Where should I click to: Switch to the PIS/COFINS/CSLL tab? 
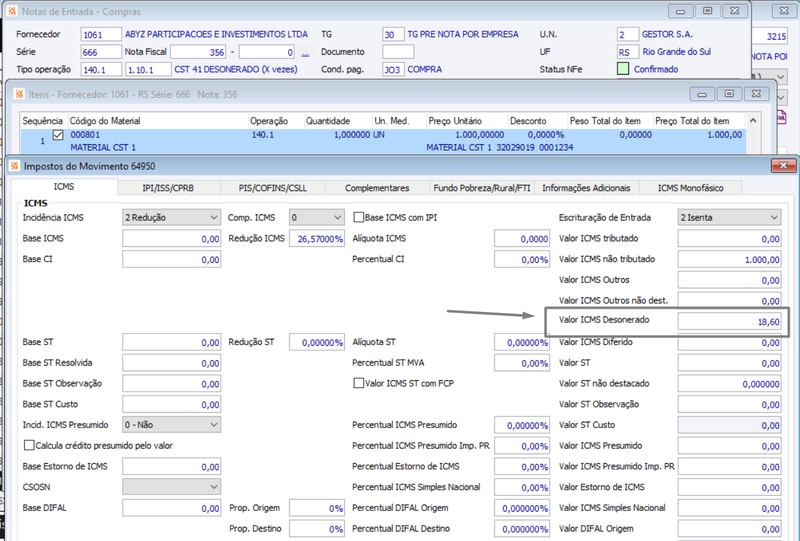272,188
